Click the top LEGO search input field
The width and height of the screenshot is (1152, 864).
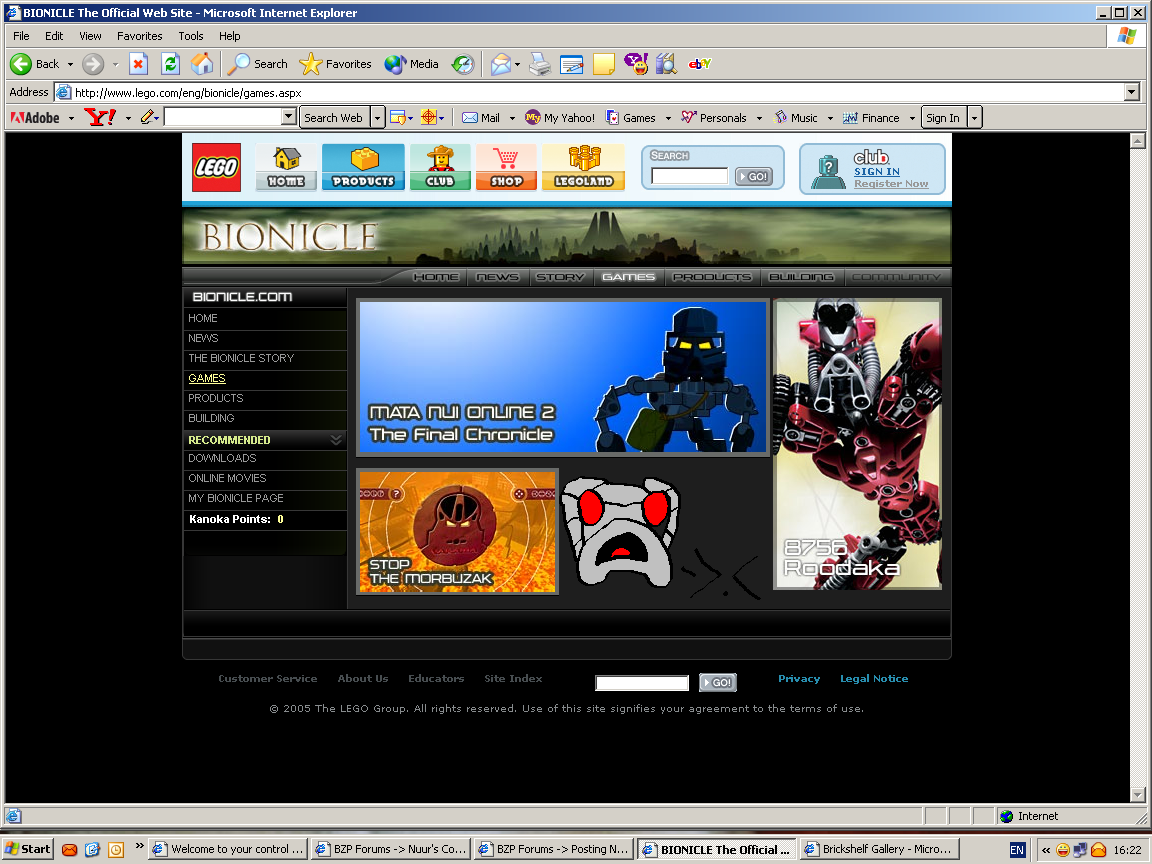[689, 176]
